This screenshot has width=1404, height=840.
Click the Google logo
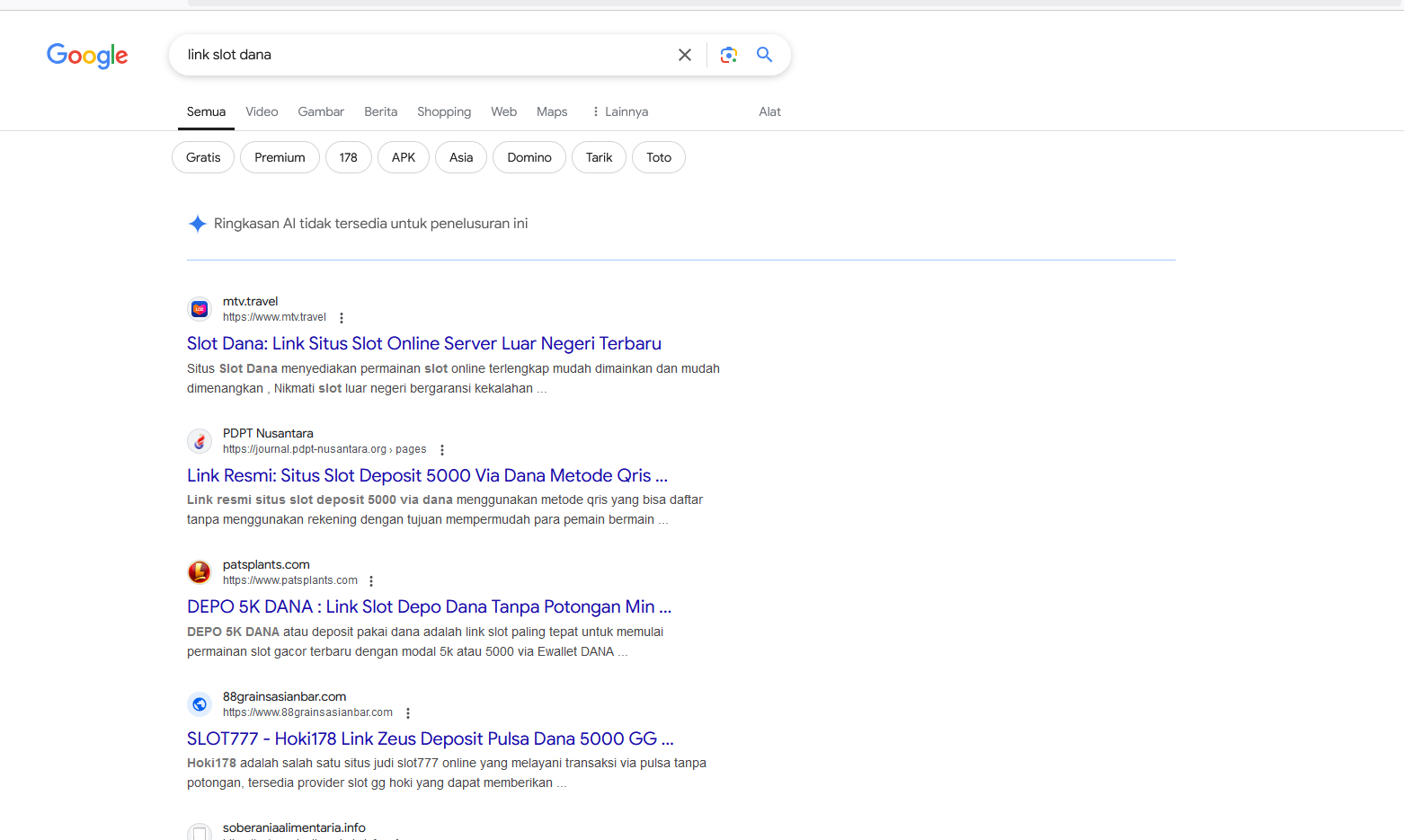click(87, 56)
